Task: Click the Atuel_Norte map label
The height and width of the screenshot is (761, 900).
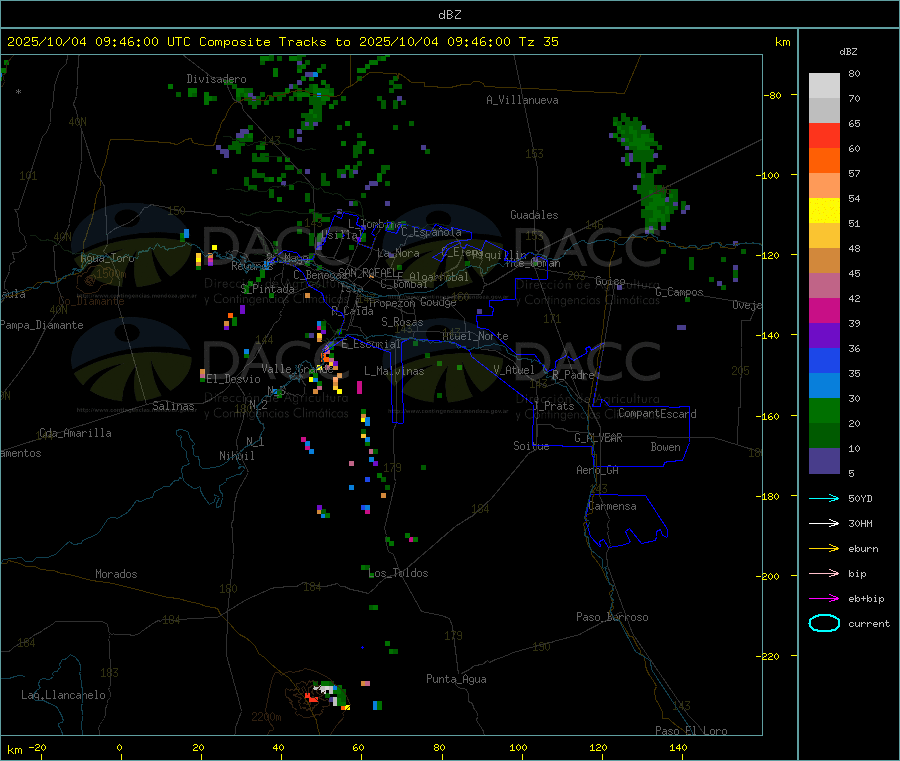Action: pyautogui.click(x=475, y=336)
